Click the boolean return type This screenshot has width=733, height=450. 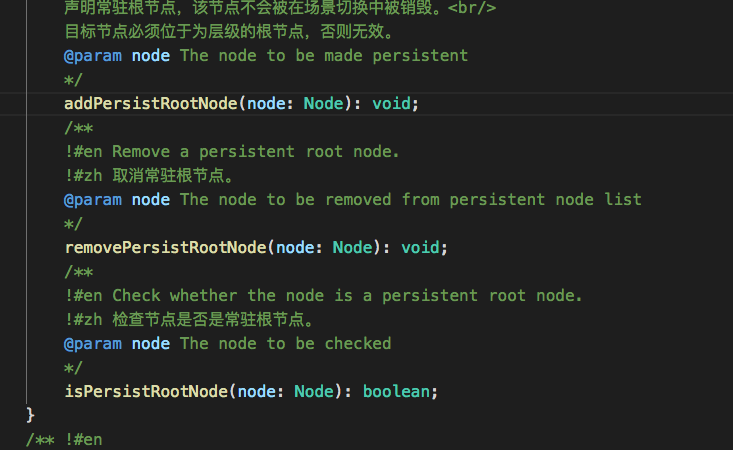point(396,391)
